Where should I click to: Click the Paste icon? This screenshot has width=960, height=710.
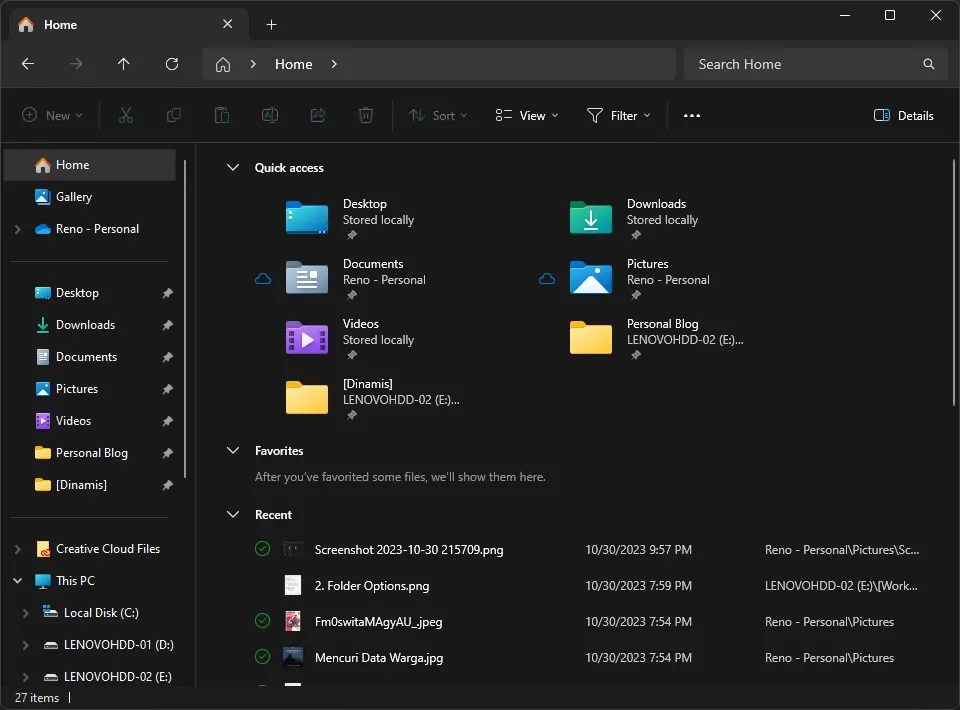click(x=221, y=115)
